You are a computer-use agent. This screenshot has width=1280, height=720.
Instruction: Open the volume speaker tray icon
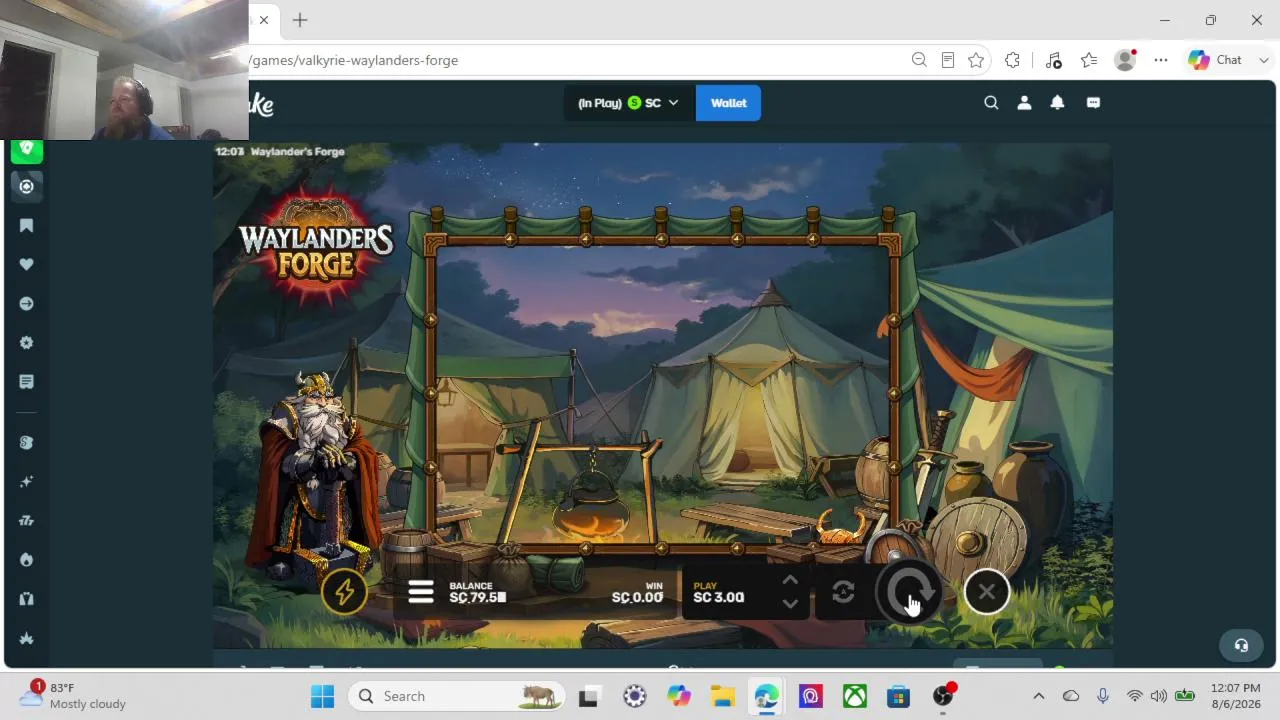tap(1159, 696)
